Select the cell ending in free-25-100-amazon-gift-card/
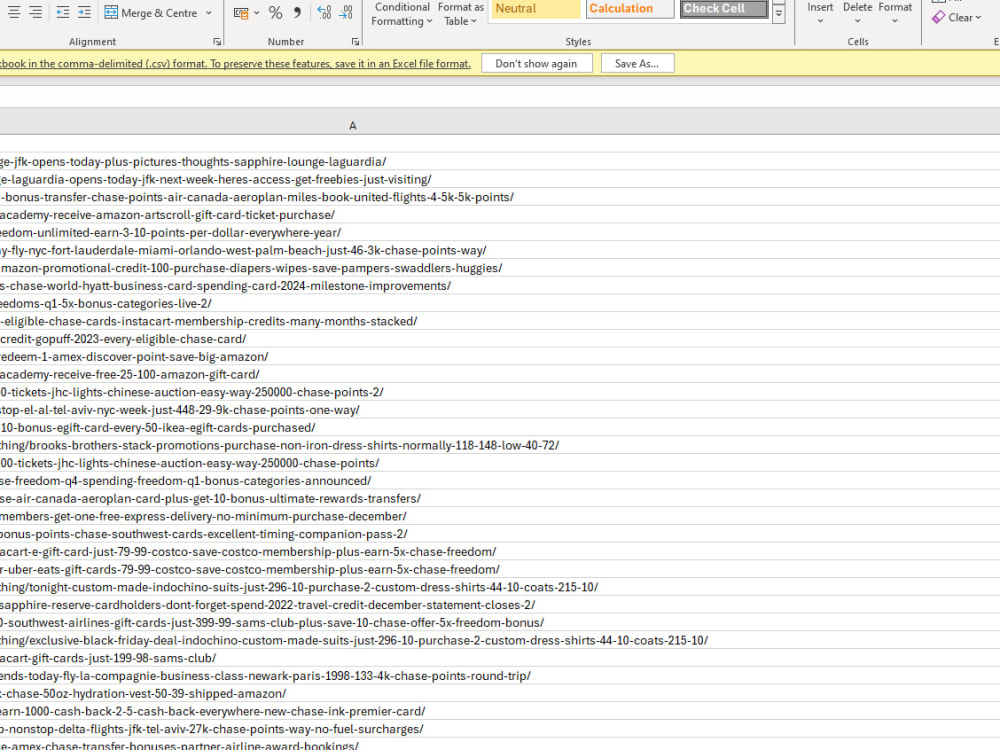1000x750 pixels. (500, 374)
